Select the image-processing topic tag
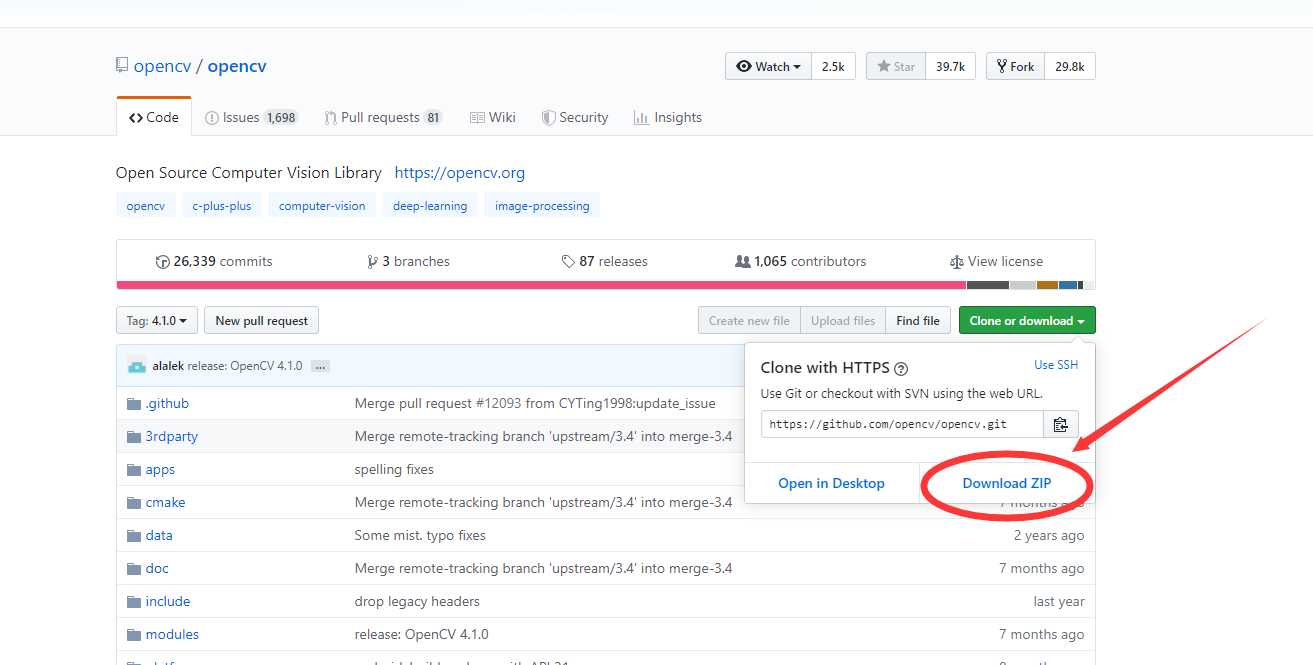This screenshot has height=665, width=1313. pyautogui.click(x=542, y=206)
